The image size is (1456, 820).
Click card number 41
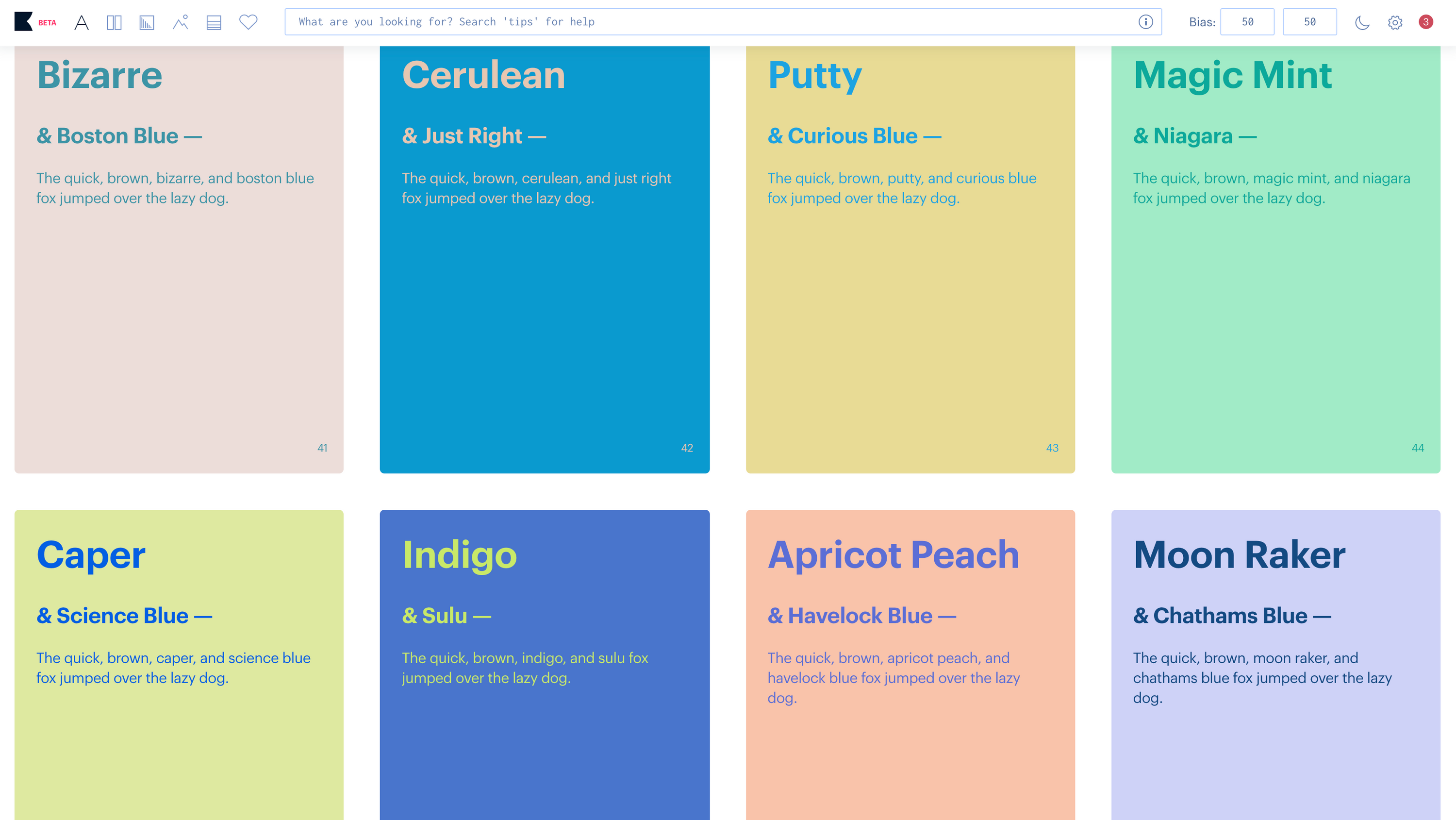[322, 448]
